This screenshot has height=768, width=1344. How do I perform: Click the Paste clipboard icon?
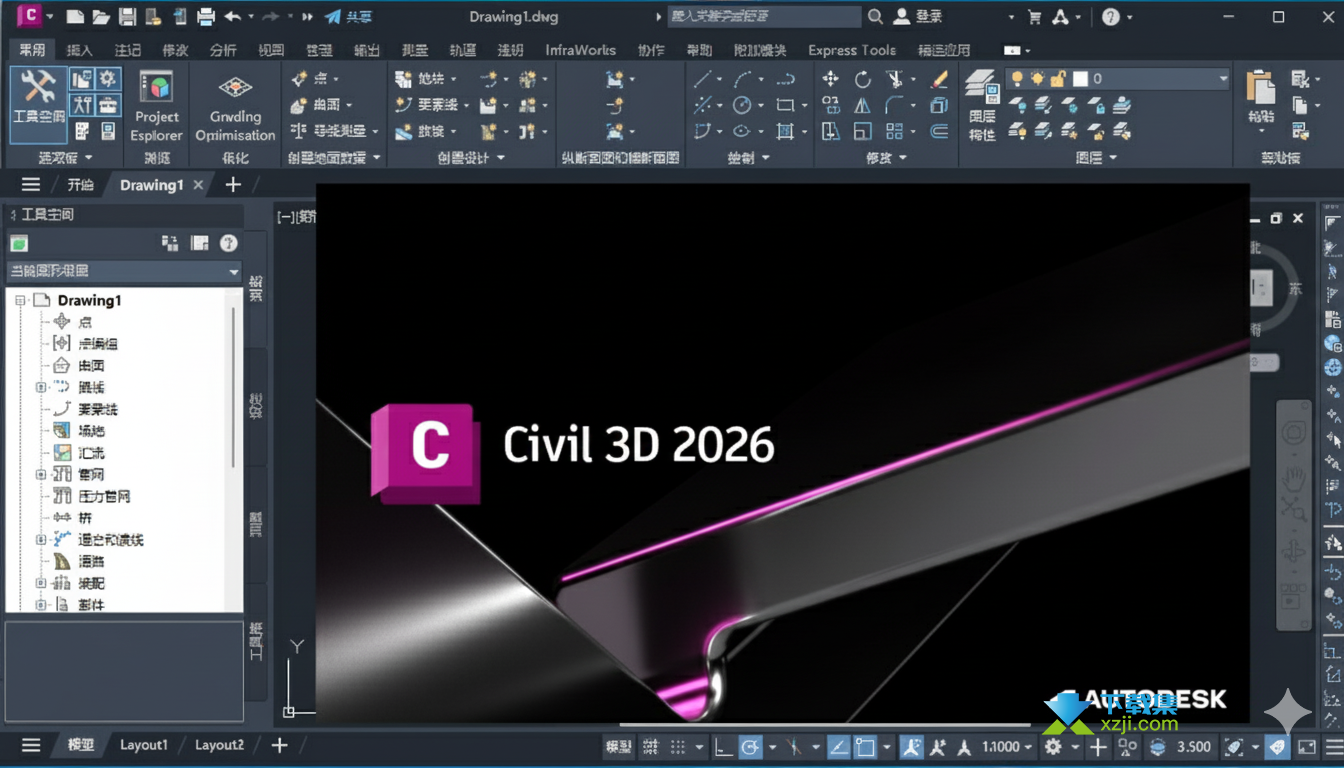(x=1261, y=98)
